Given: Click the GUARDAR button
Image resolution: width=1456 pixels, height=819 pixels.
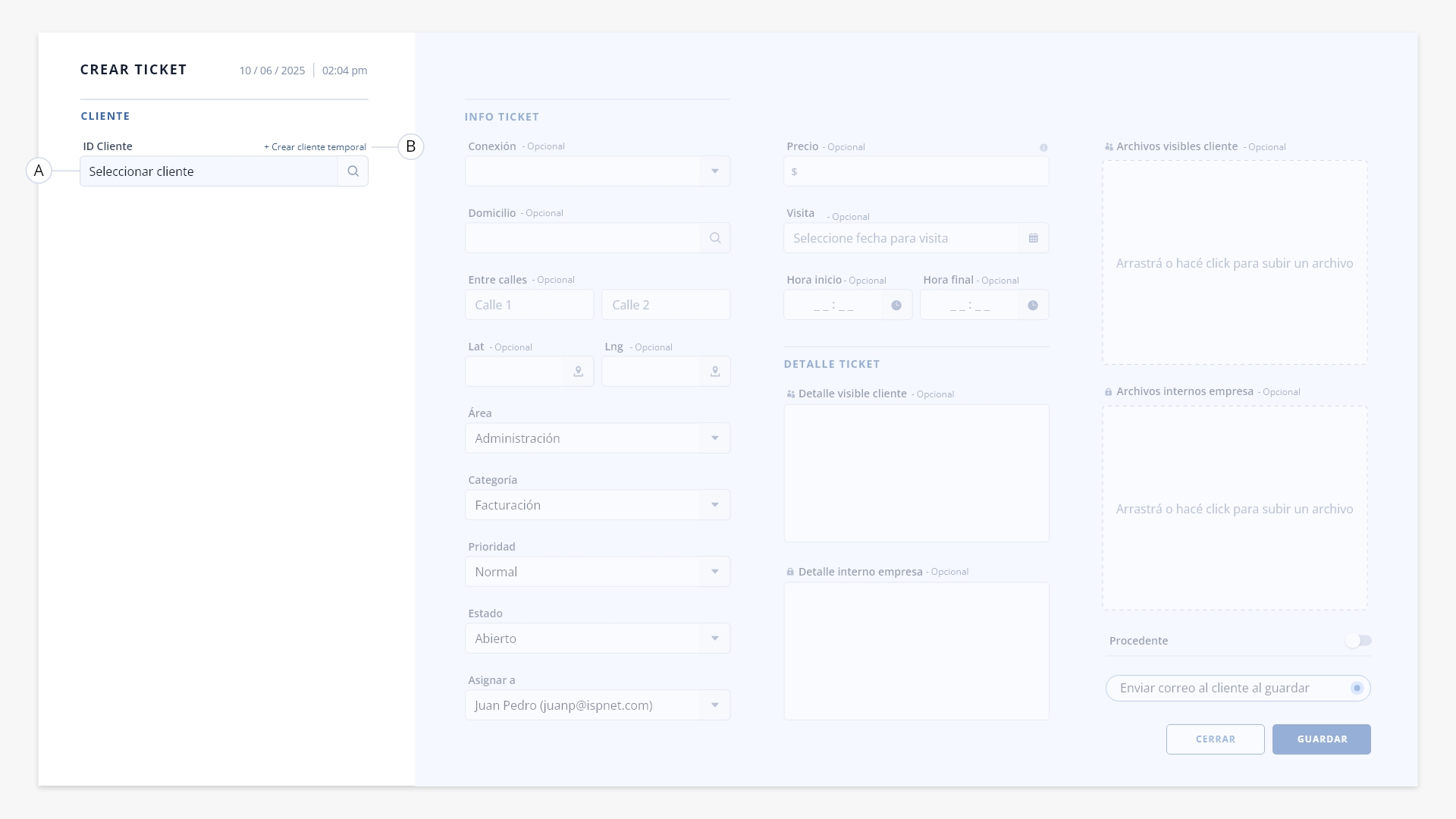Looking at the screenshot, I should point(1322,739).
